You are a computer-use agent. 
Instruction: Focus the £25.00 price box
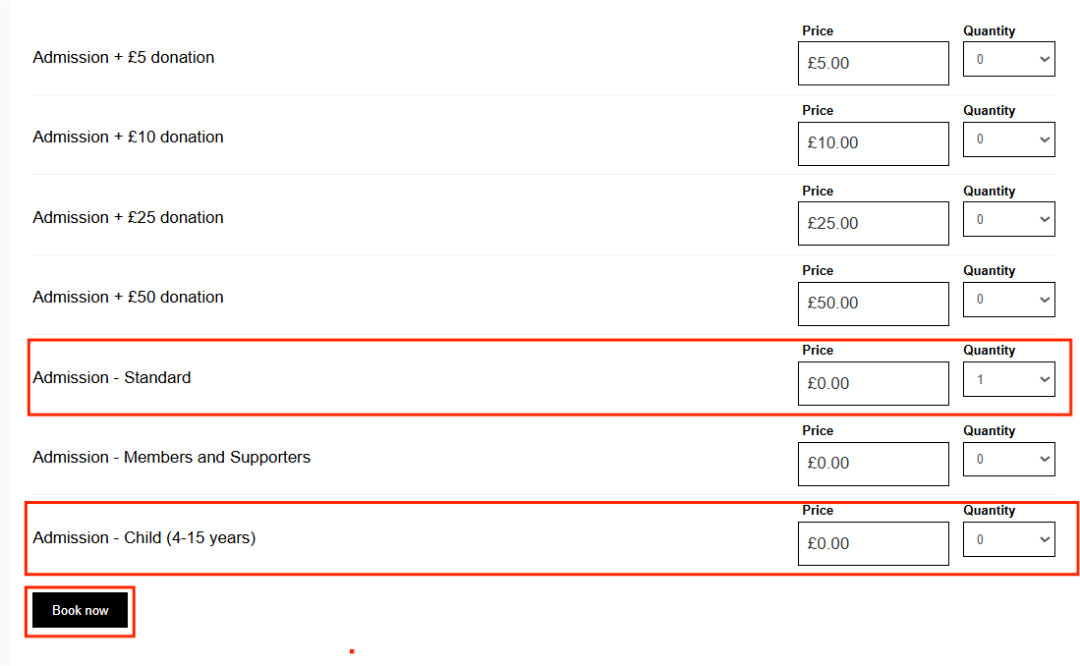click(x=873, y=223)
